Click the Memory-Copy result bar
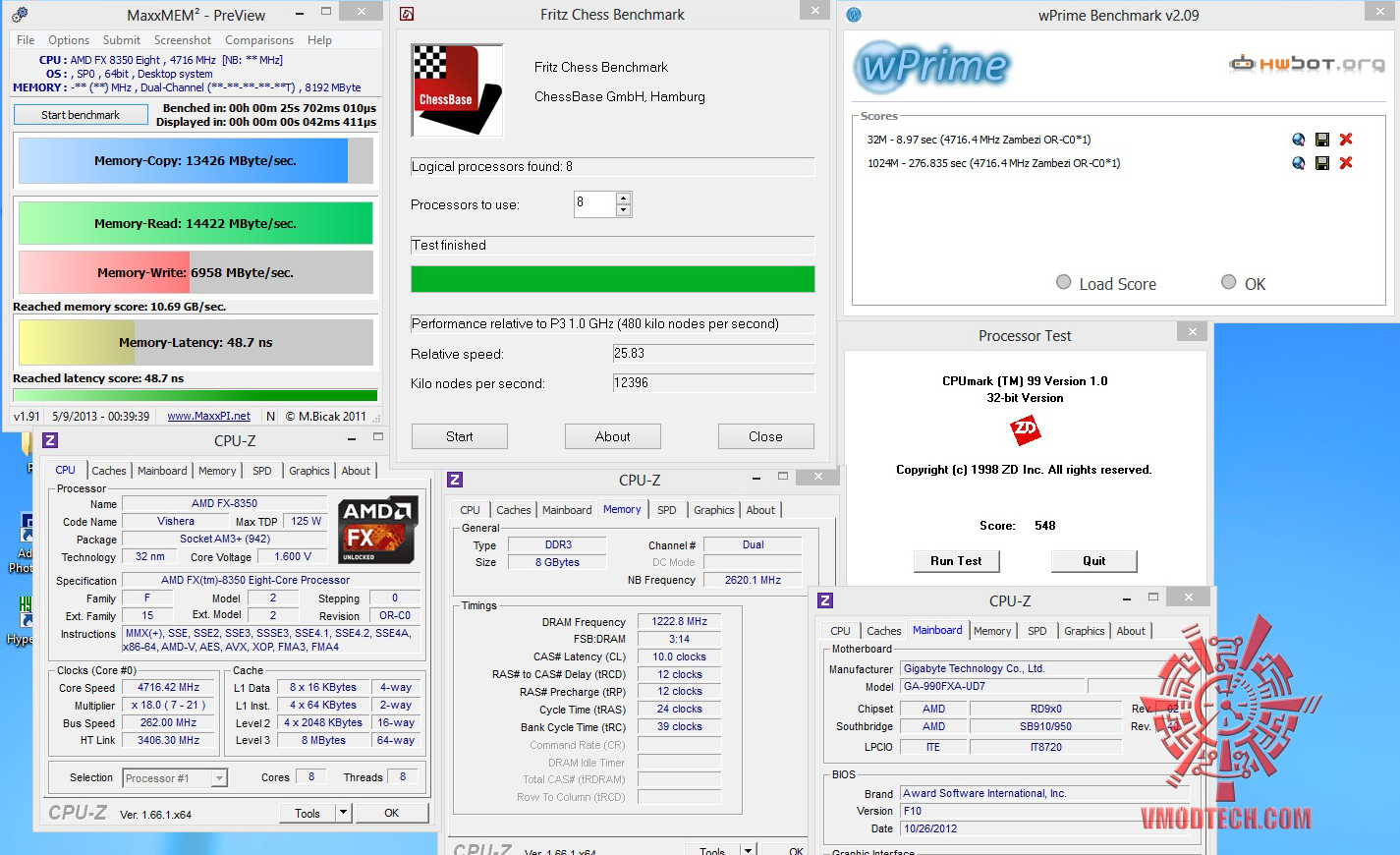Image resolution: width=1400 pixels, height=855 pixels. coord(196,160)
